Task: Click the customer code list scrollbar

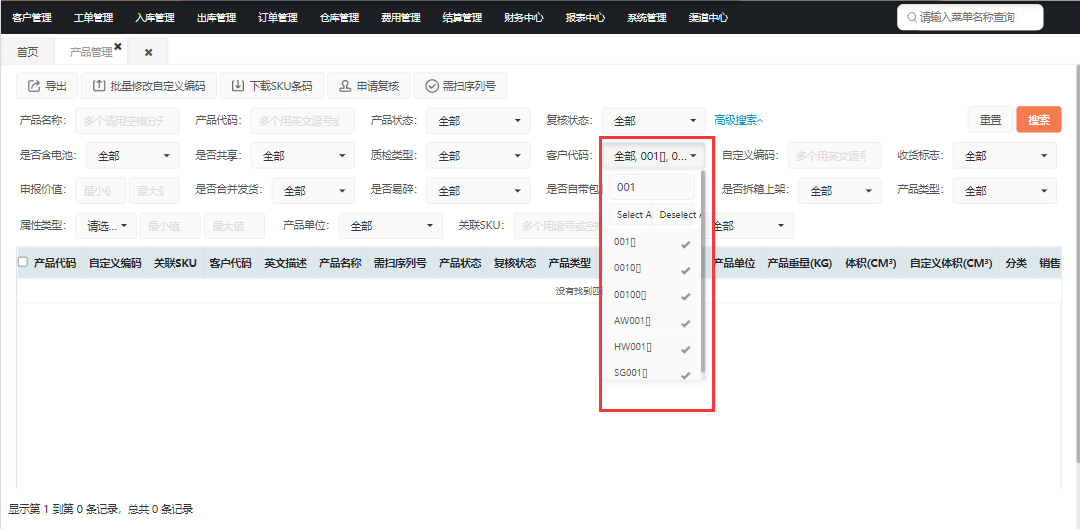Action: [703, 273]
